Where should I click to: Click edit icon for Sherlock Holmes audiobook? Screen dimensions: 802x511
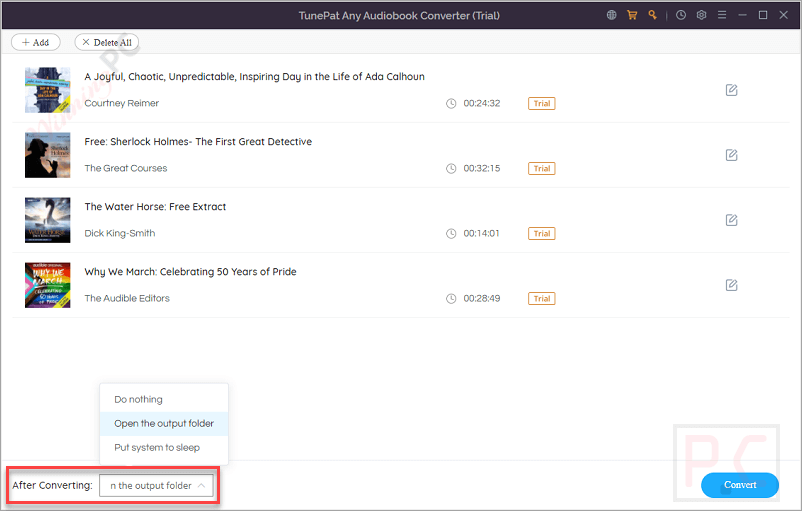click(731, 155)
